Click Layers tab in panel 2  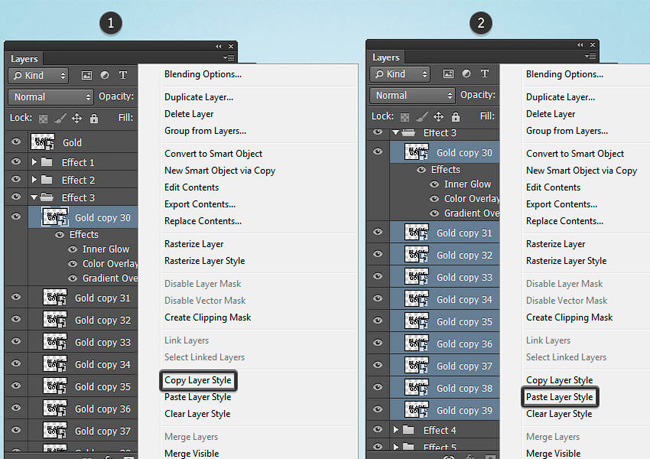pos(386,57)
